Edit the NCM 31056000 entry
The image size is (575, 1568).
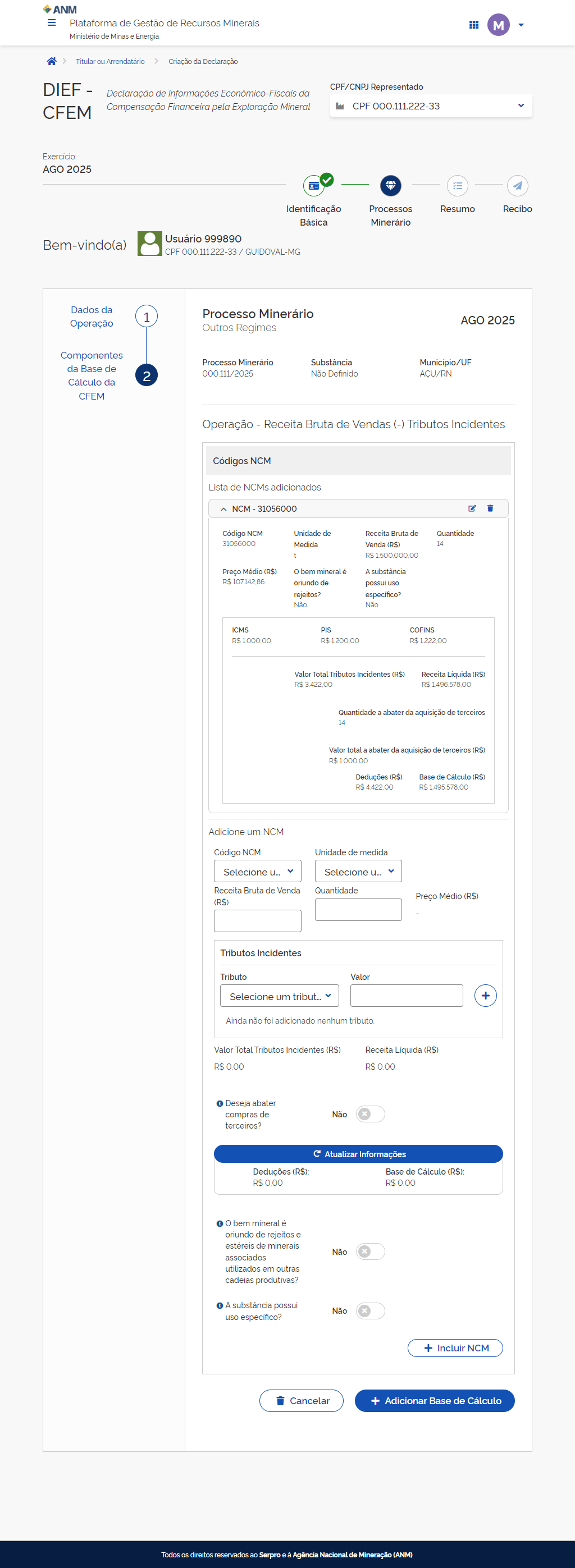point(472,508)
